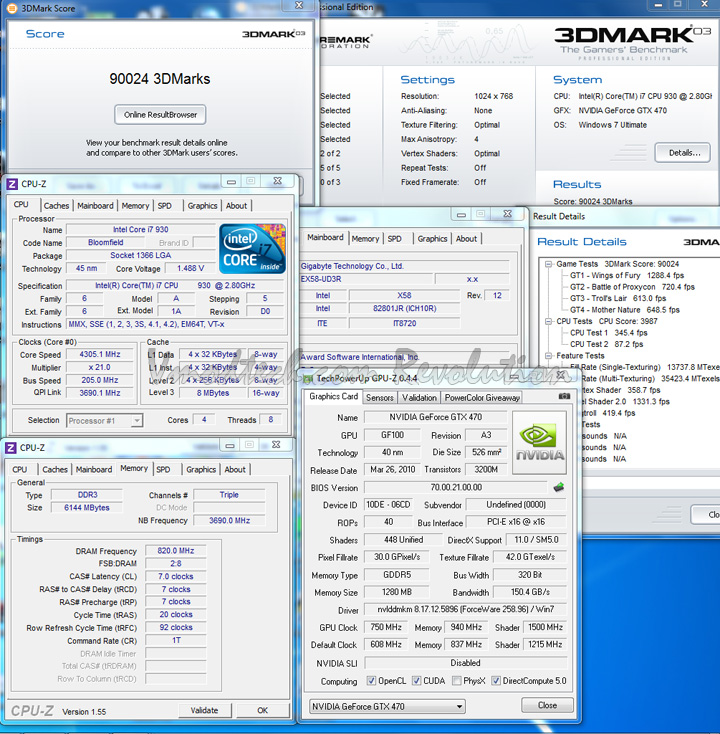Switch to the Sensors tab in GPU-Z
The height and width of the screenshot is (734, 720).
tap(379, 397)
